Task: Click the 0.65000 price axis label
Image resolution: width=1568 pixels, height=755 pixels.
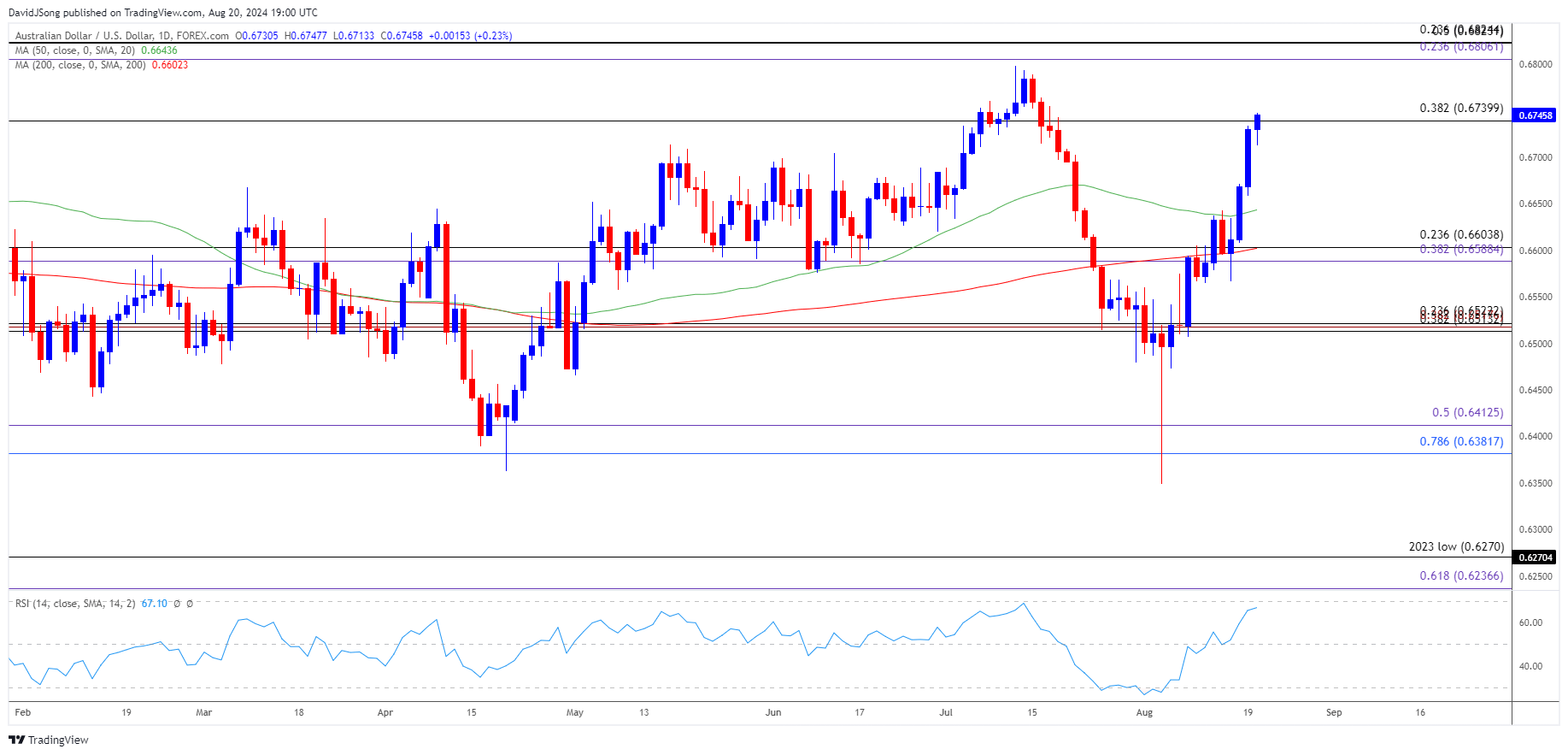Action: (1536, 344)
